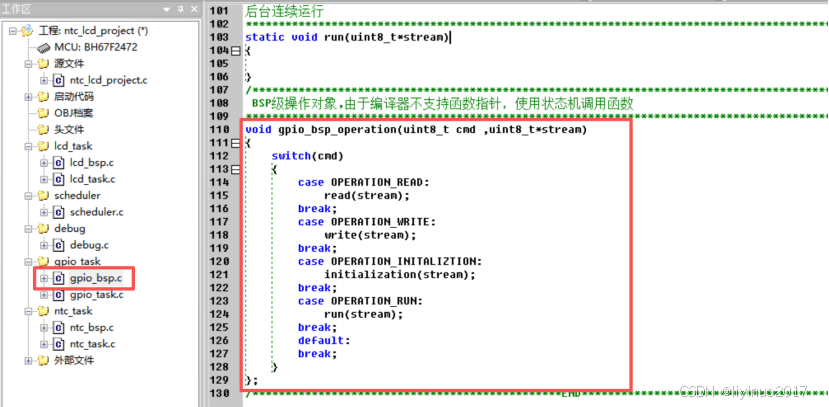
Task: Select the OBJ档案 tree label
Action: click(73, 113)
